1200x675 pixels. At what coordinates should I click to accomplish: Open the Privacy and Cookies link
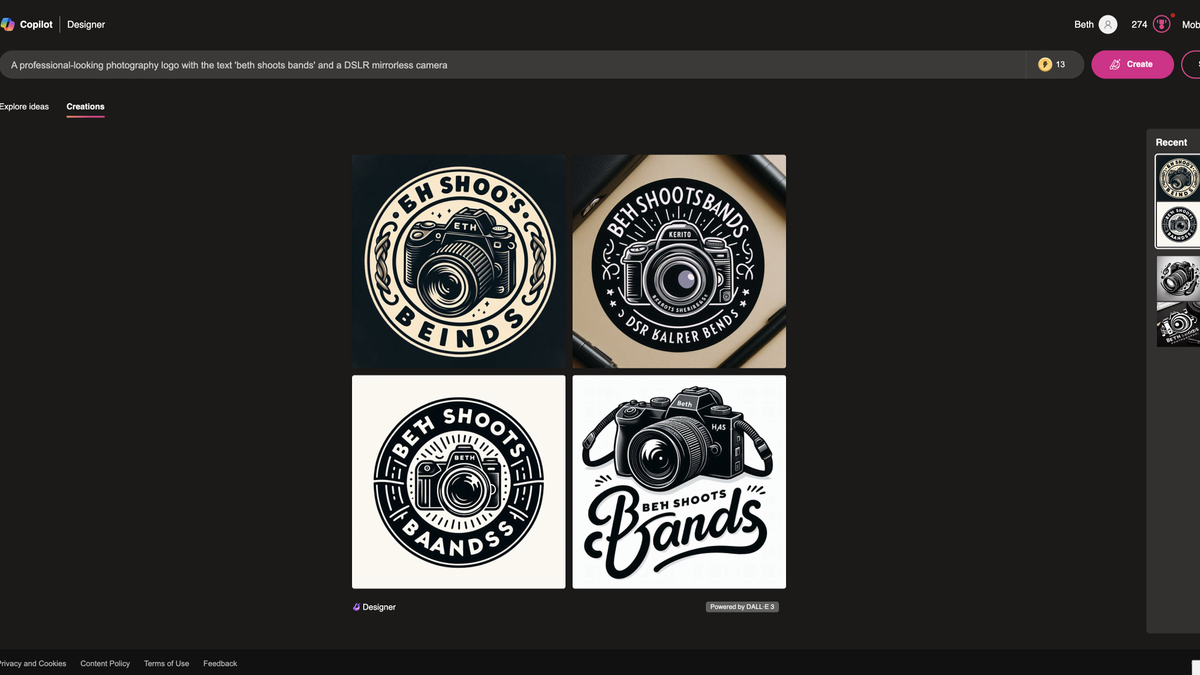(33, 663)
